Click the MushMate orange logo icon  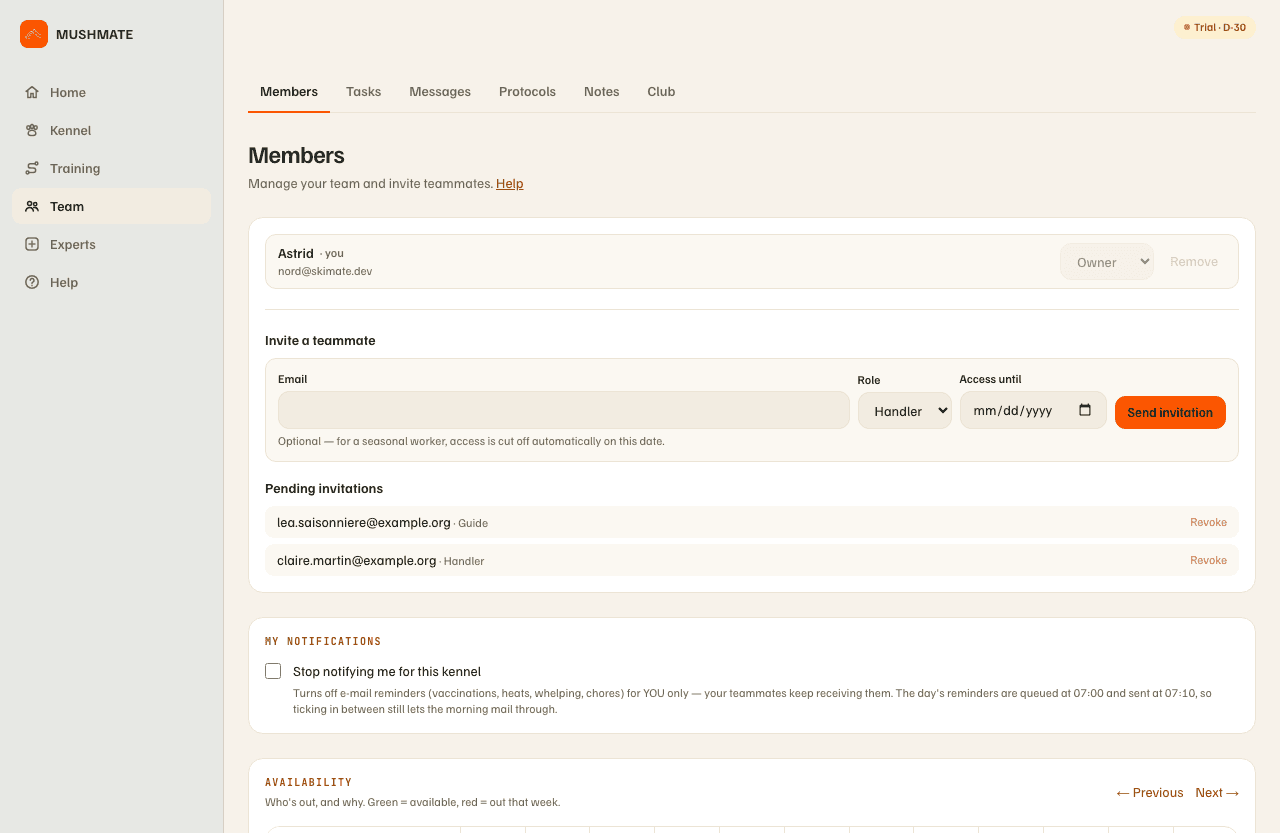pos(34,34)
